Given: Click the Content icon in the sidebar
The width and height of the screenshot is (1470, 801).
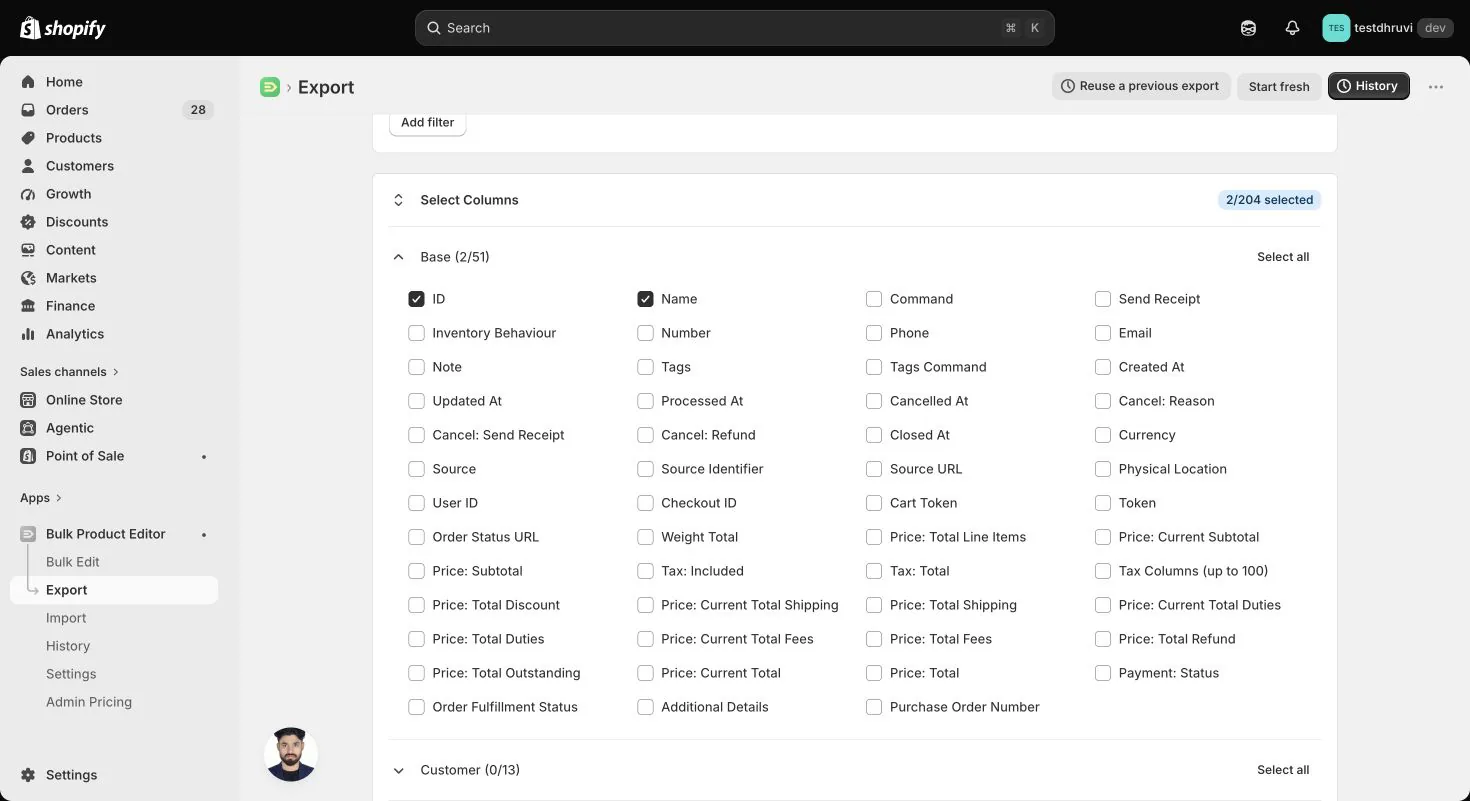Looking at the screenshot, I should (28, 250).
